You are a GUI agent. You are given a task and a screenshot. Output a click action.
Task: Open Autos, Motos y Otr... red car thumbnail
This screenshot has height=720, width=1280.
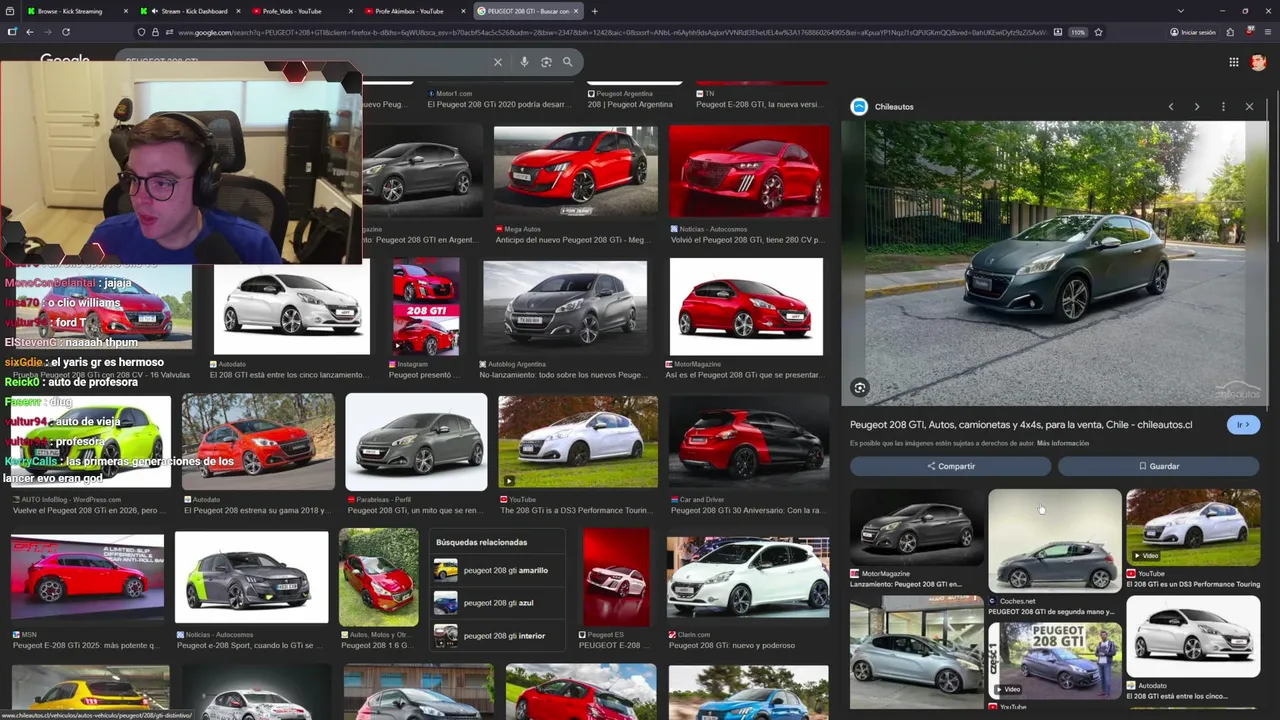point(378,577)
